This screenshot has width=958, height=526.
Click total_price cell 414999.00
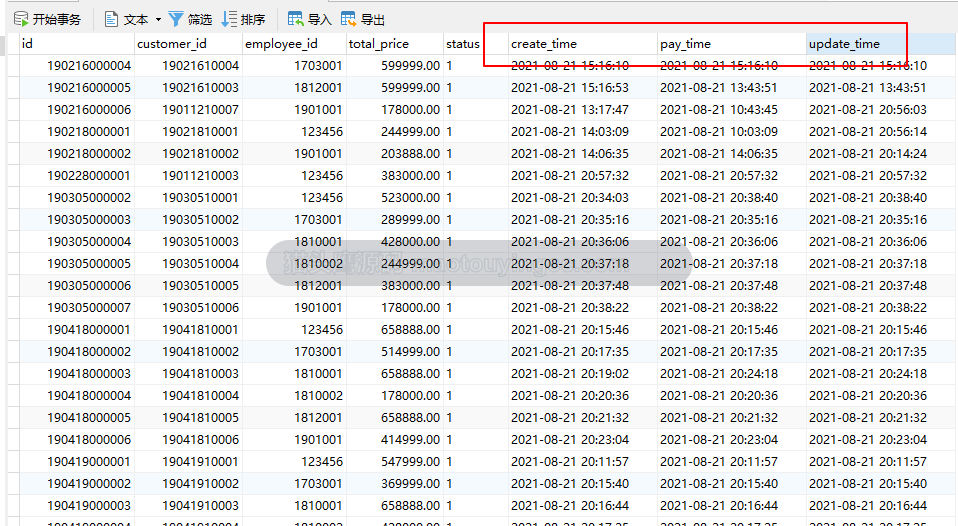tap(395, 440)
